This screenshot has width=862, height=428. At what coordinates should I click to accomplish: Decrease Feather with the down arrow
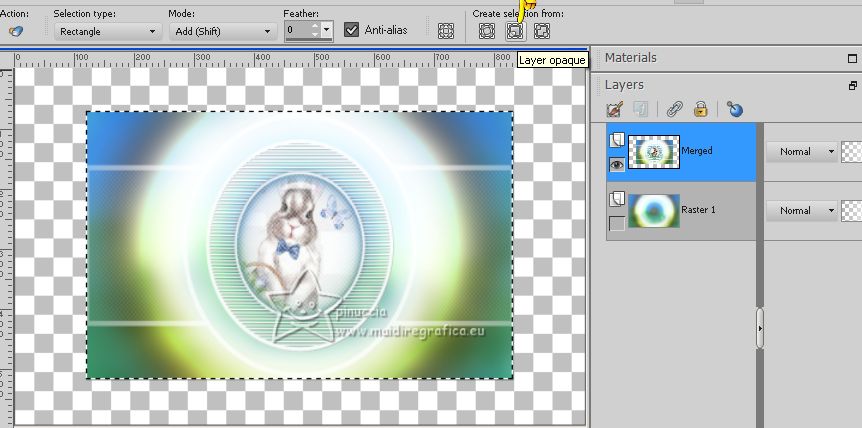pyautogui.click(x=315, y=34)
